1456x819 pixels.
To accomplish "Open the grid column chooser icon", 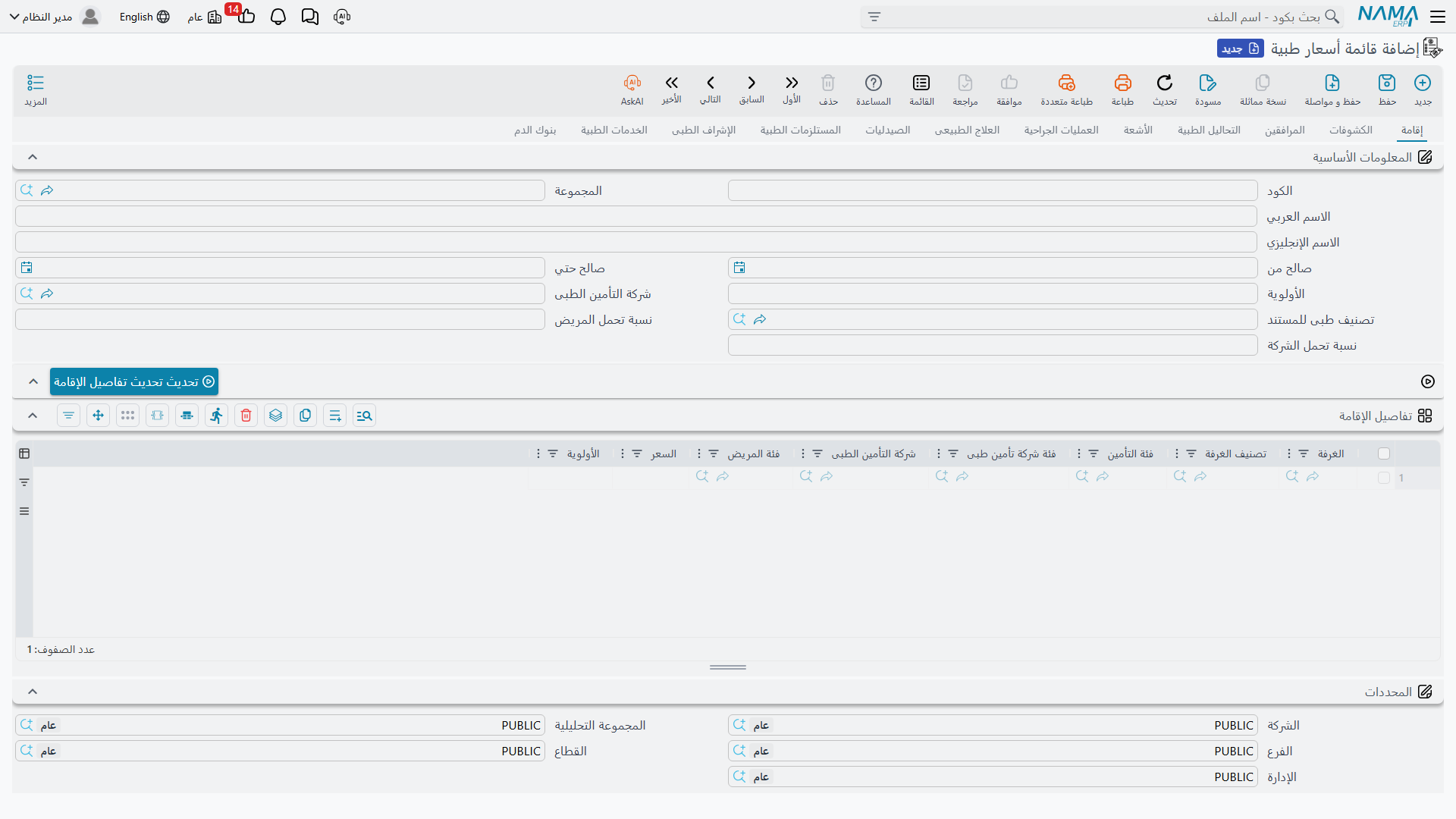I will (24, 453).
